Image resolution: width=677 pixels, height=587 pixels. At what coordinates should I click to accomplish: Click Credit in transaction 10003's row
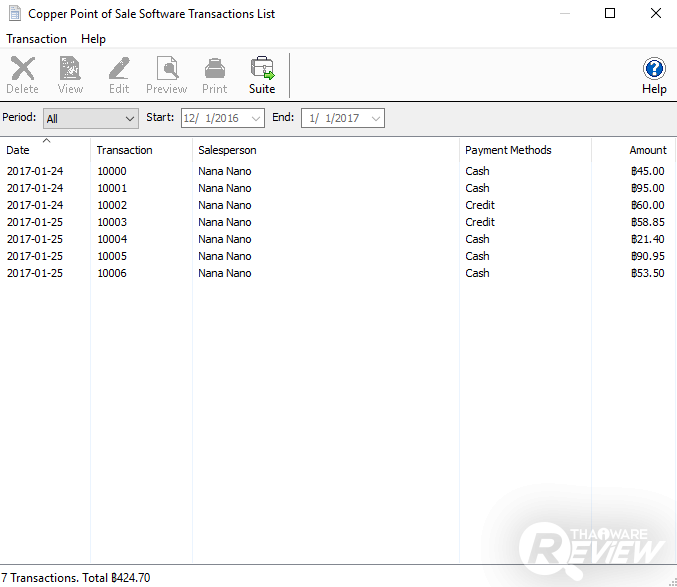click(x=480, y=222)
